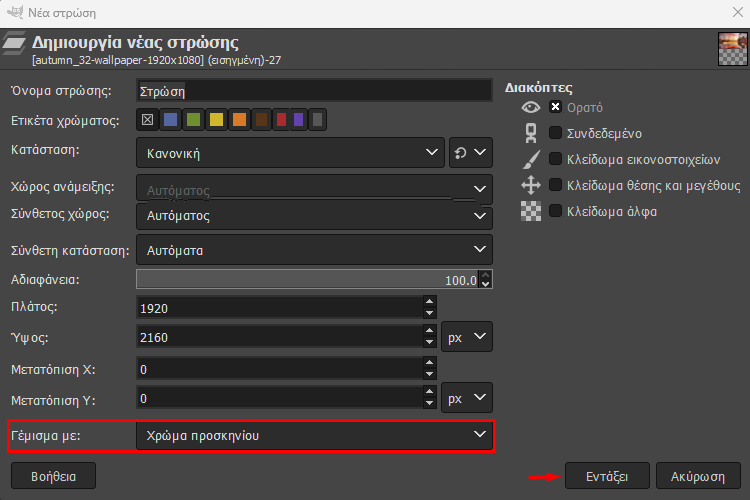Click the Πλάτος width field showing 1920
Screen dimensions: 750x500
click(280, 308)
